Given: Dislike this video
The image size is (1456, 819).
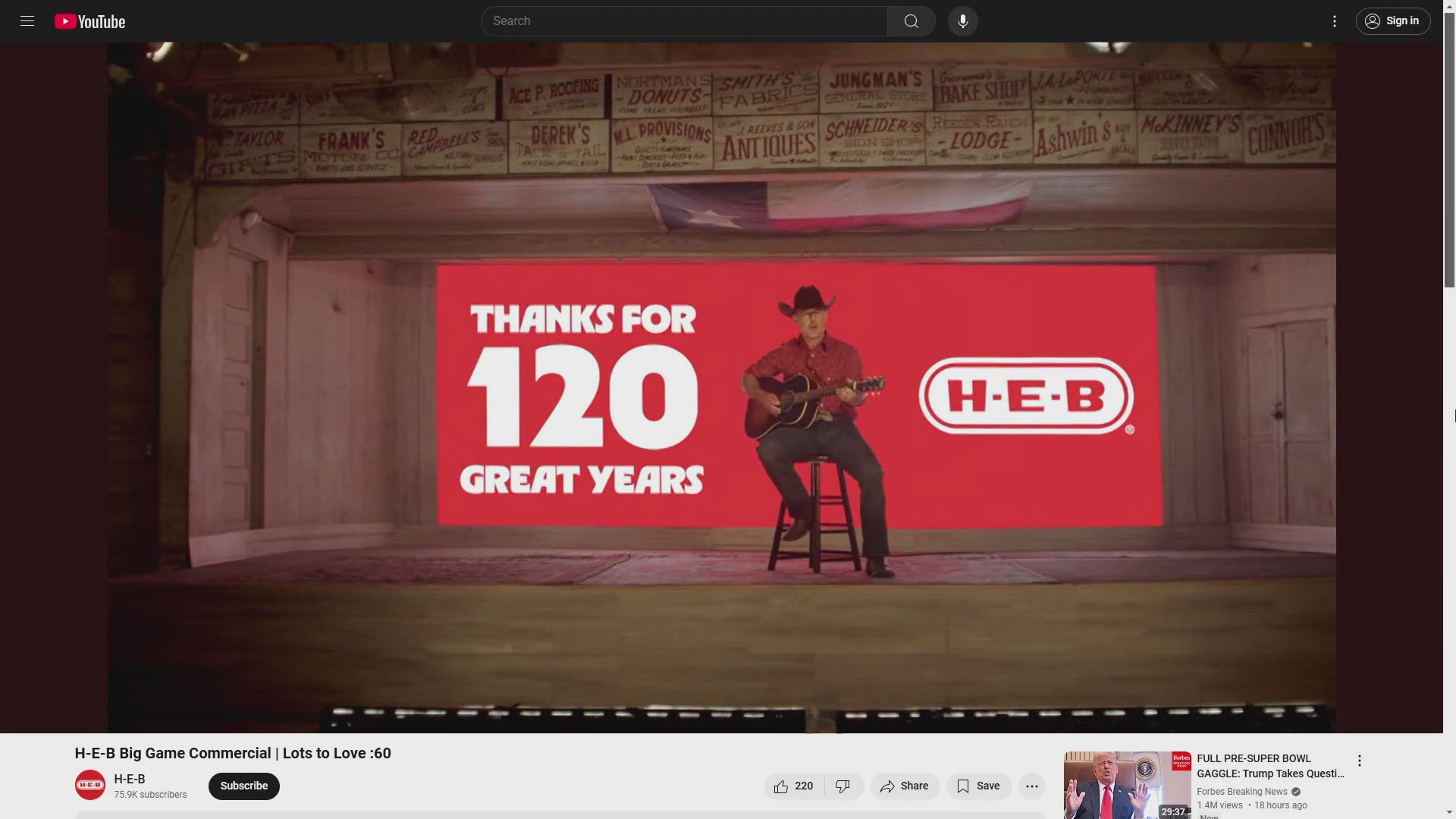Looking at the screenshot, I should click(843, 786).
